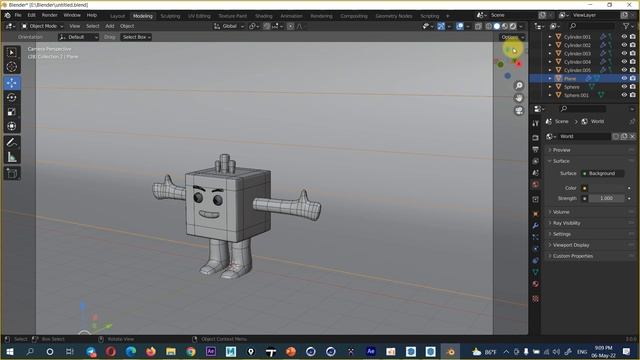640x360 pixels.
Task: Click the Blender logo menu icon
Action: click(7, 16)
